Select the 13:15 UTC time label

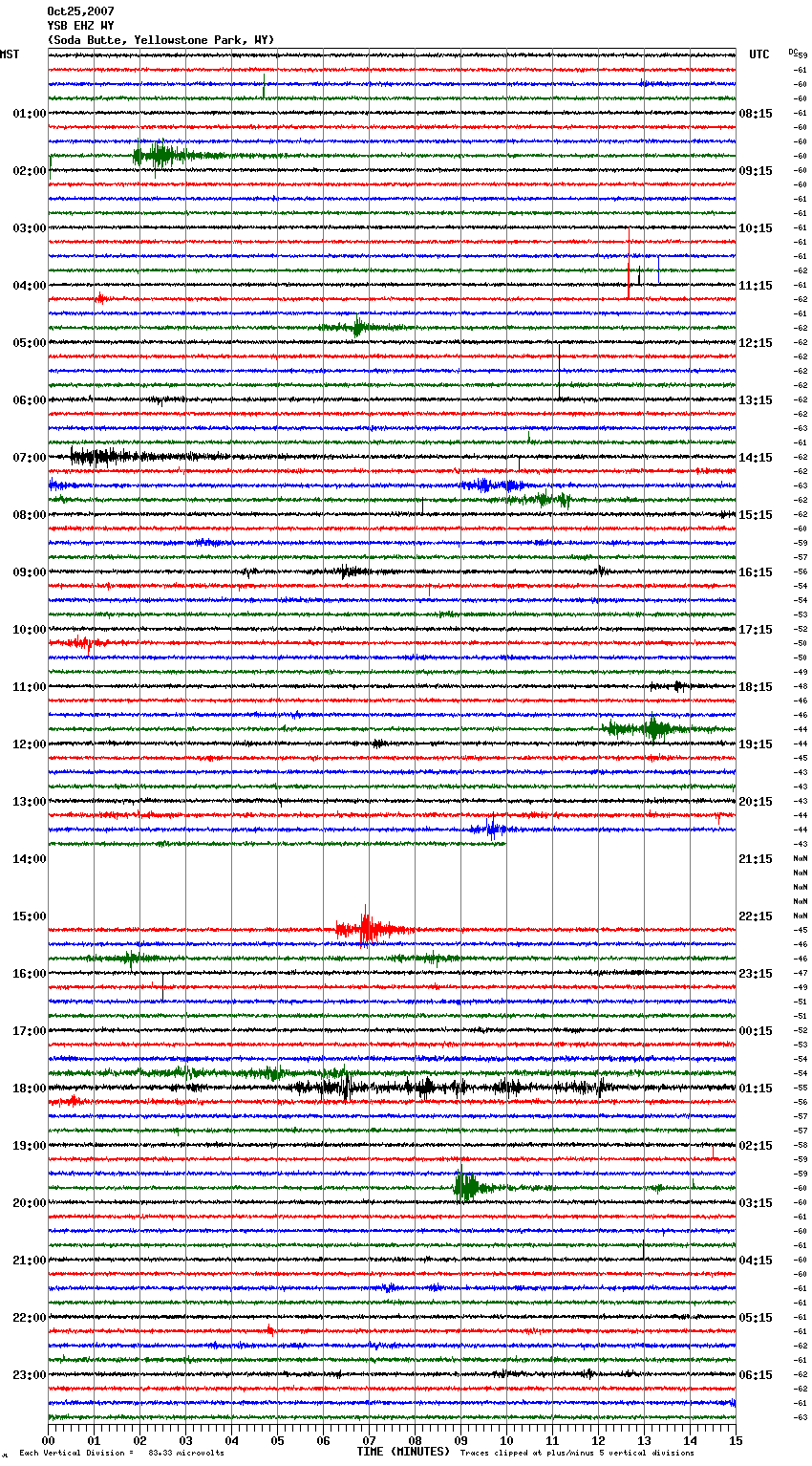pyautogui.click(x=756, y=400)
